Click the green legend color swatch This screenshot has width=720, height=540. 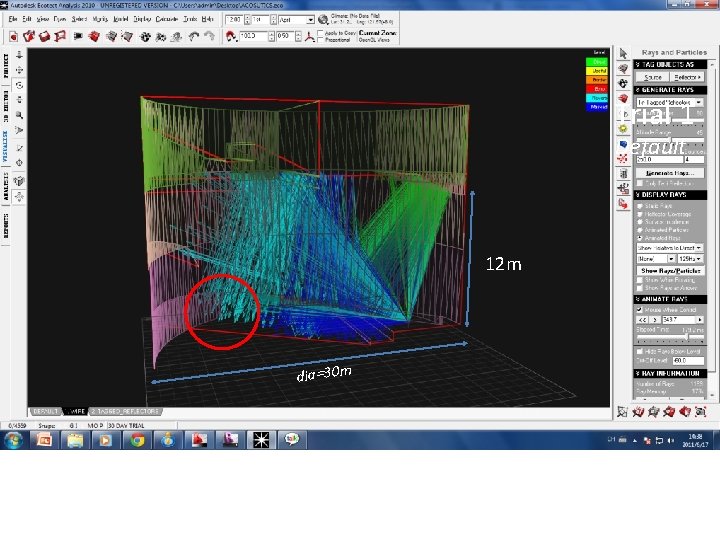[596, 62]
